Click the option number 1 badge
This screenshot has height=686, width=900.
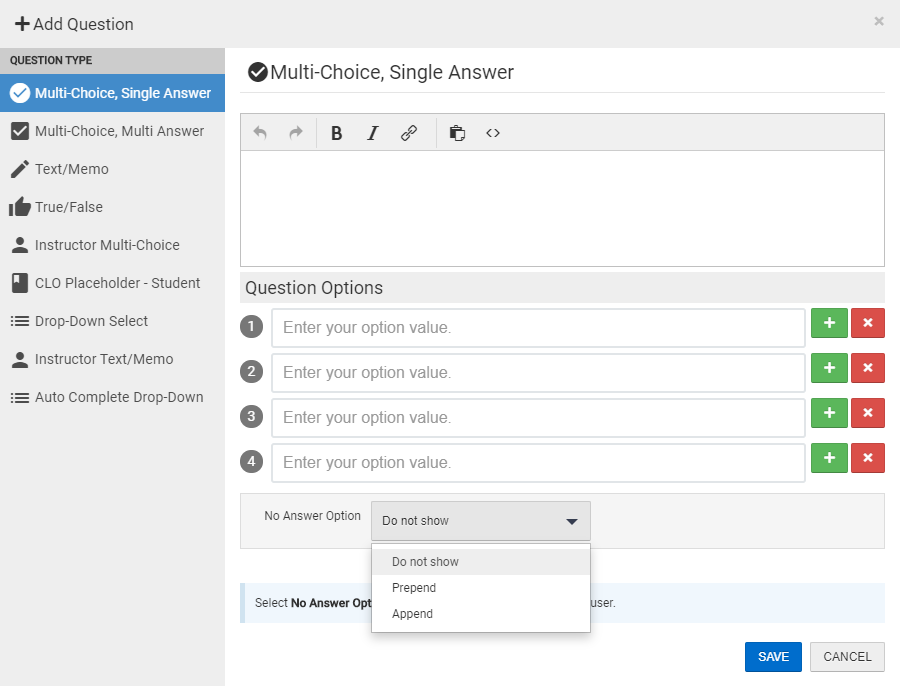[251, 327]
